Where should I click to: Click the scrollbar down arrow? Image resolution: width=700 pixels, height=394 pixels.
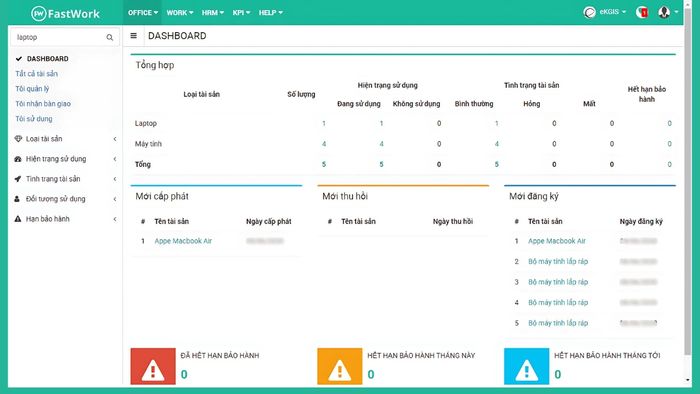pyautogui.click(x=688, y=380)
